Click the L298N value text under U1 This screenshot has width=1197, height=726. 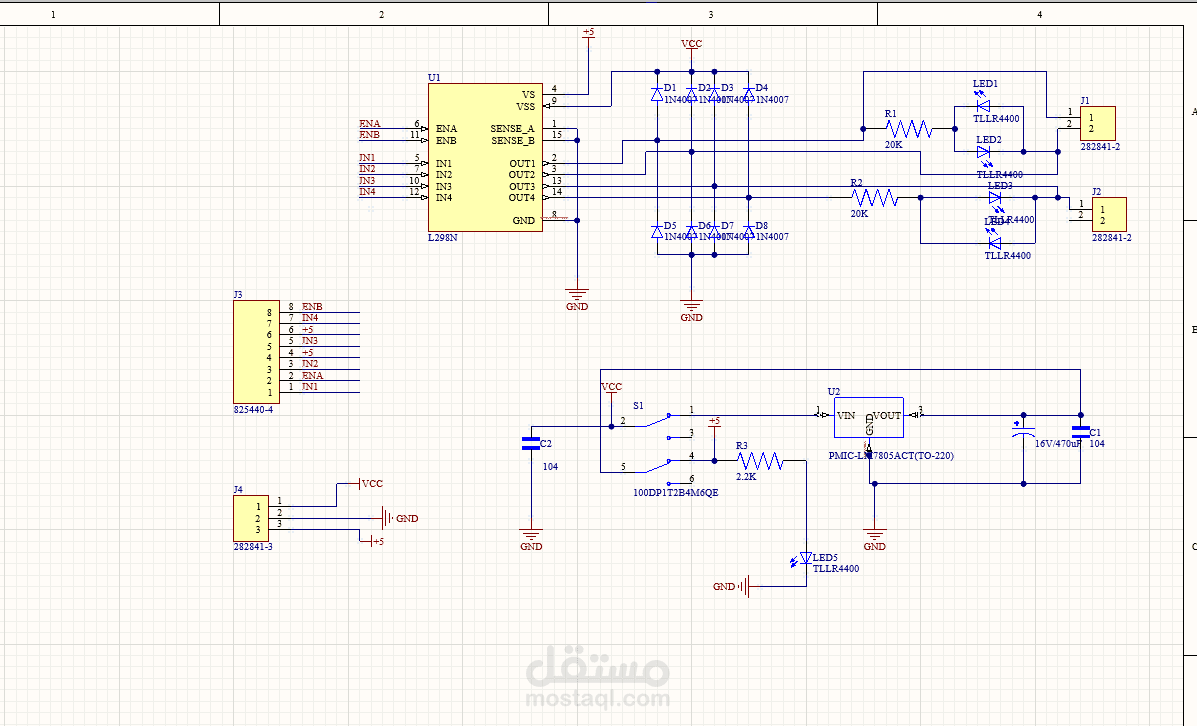(x=443, y=238)
